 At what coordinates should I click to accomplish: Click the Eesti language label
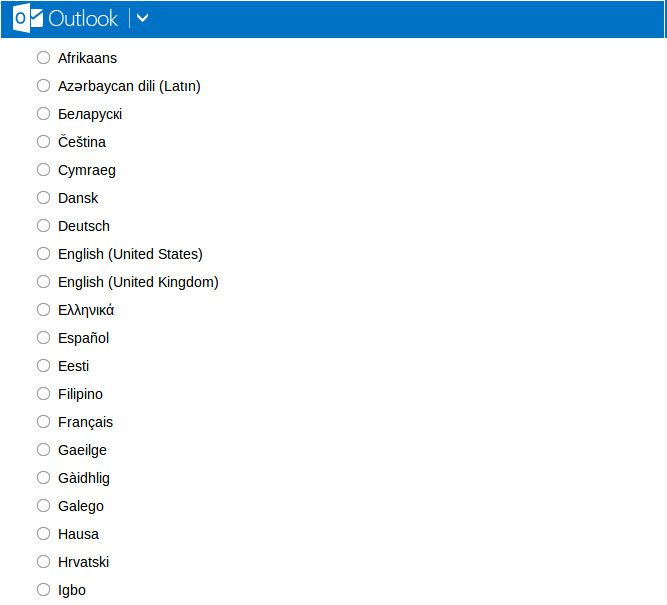click(74, 366)
